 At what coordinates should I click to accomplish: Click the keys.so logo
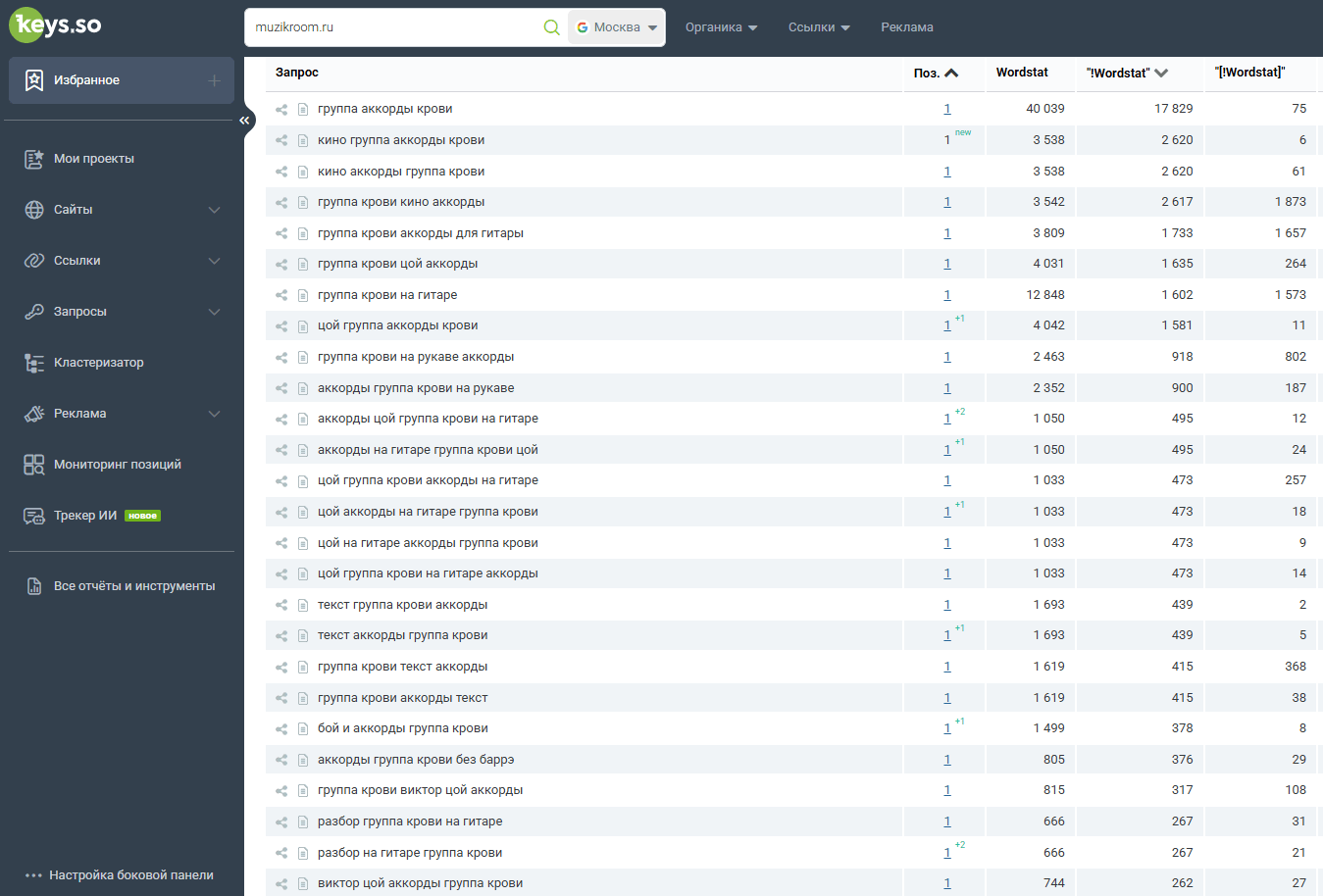point(55,25)
